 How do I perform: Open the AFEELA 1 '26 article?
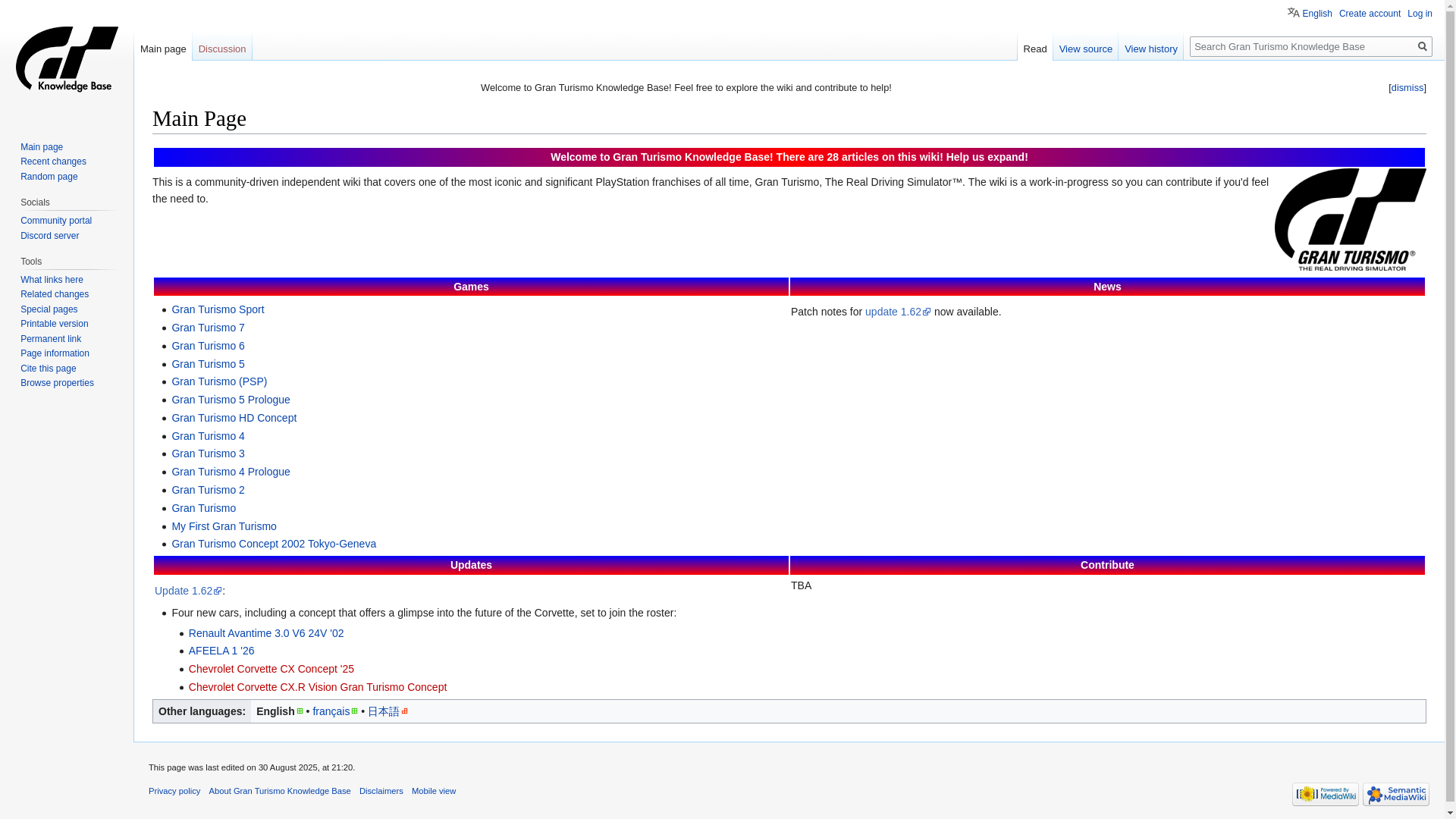tap(221, 651)
